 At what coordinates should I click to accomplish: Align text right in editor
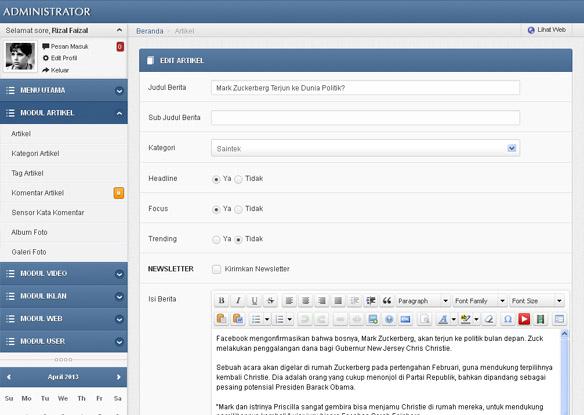[322, 301]
